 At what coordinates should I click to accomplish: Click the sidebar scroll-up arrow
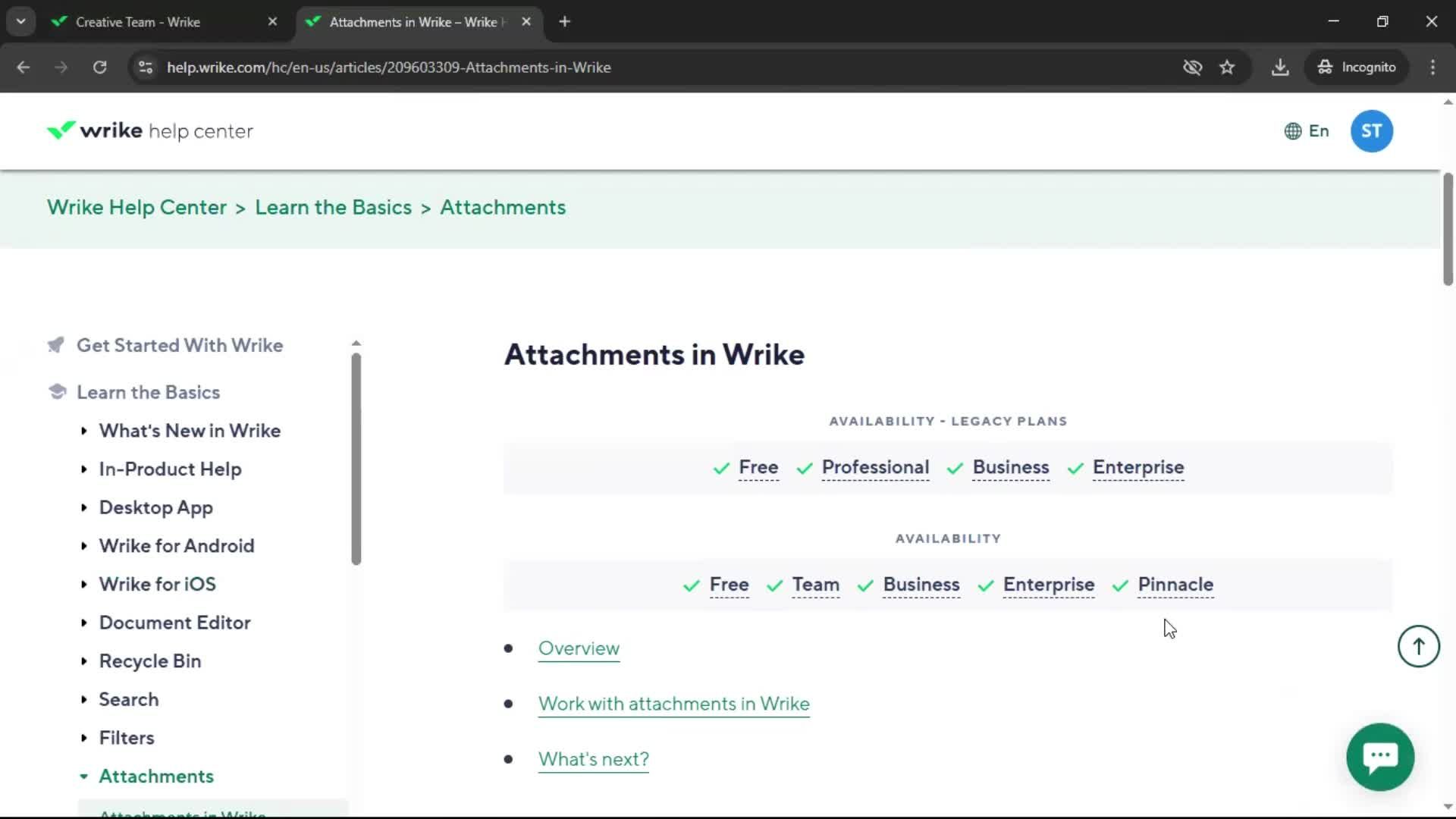tap(356, 344)
